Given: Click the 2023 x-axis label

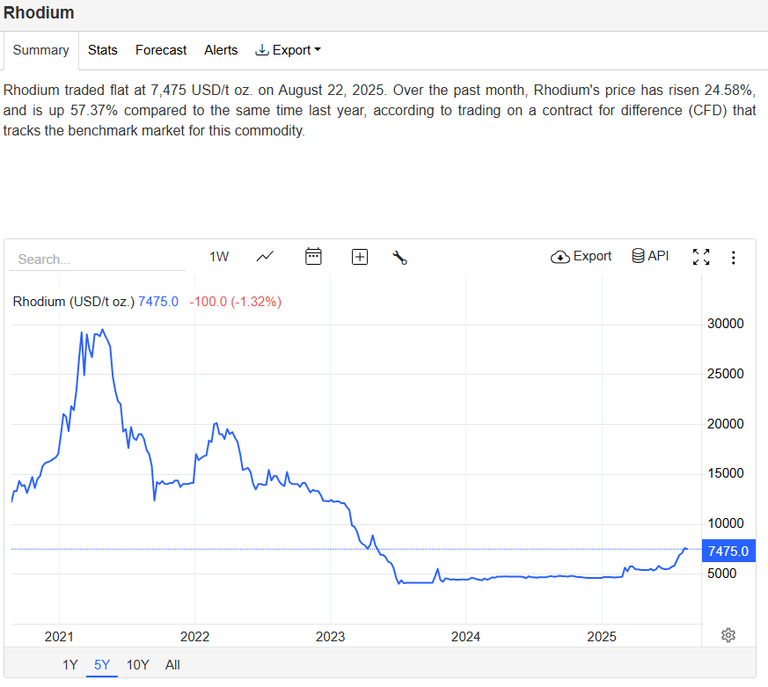Looking at the screenshot, I should (330, 637).
